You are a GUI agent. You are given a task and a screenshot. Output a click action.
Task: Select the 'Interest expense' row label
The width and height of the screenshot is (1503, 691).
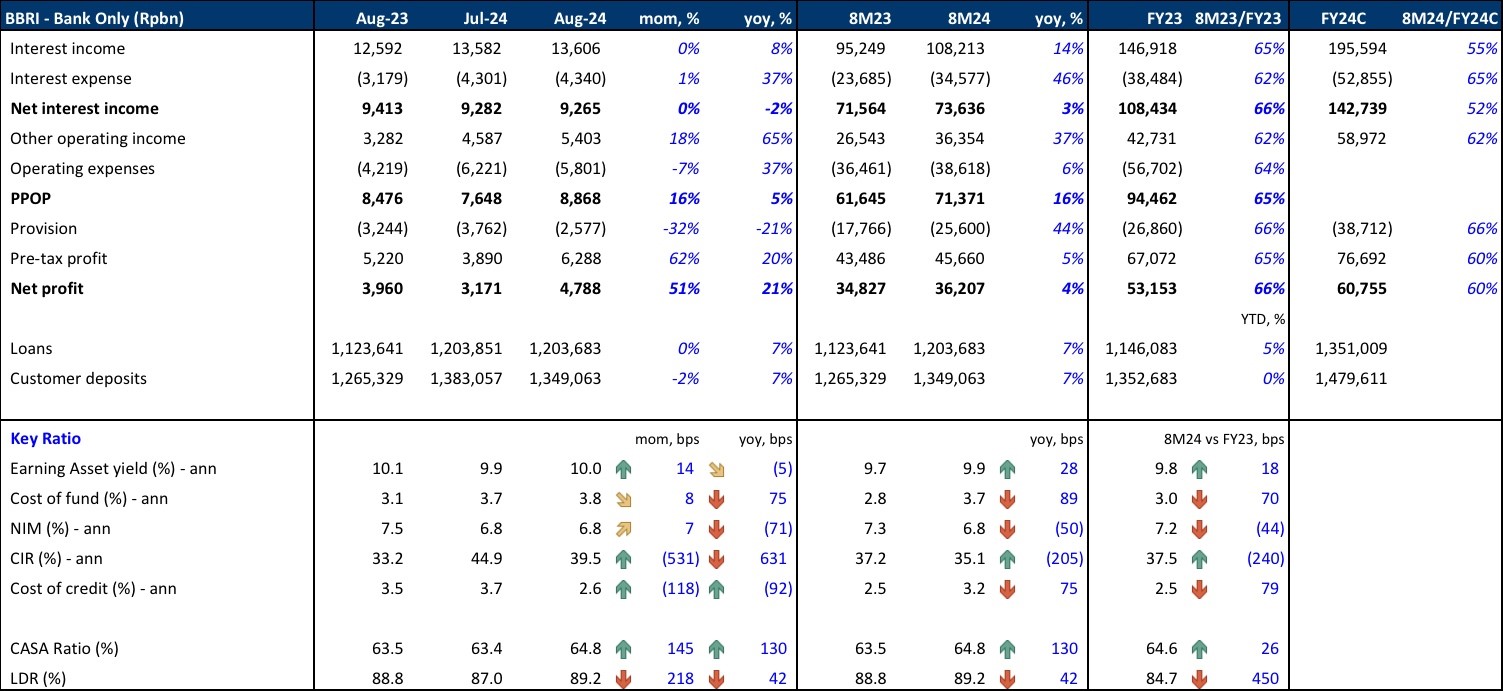[x=71, y=78]
